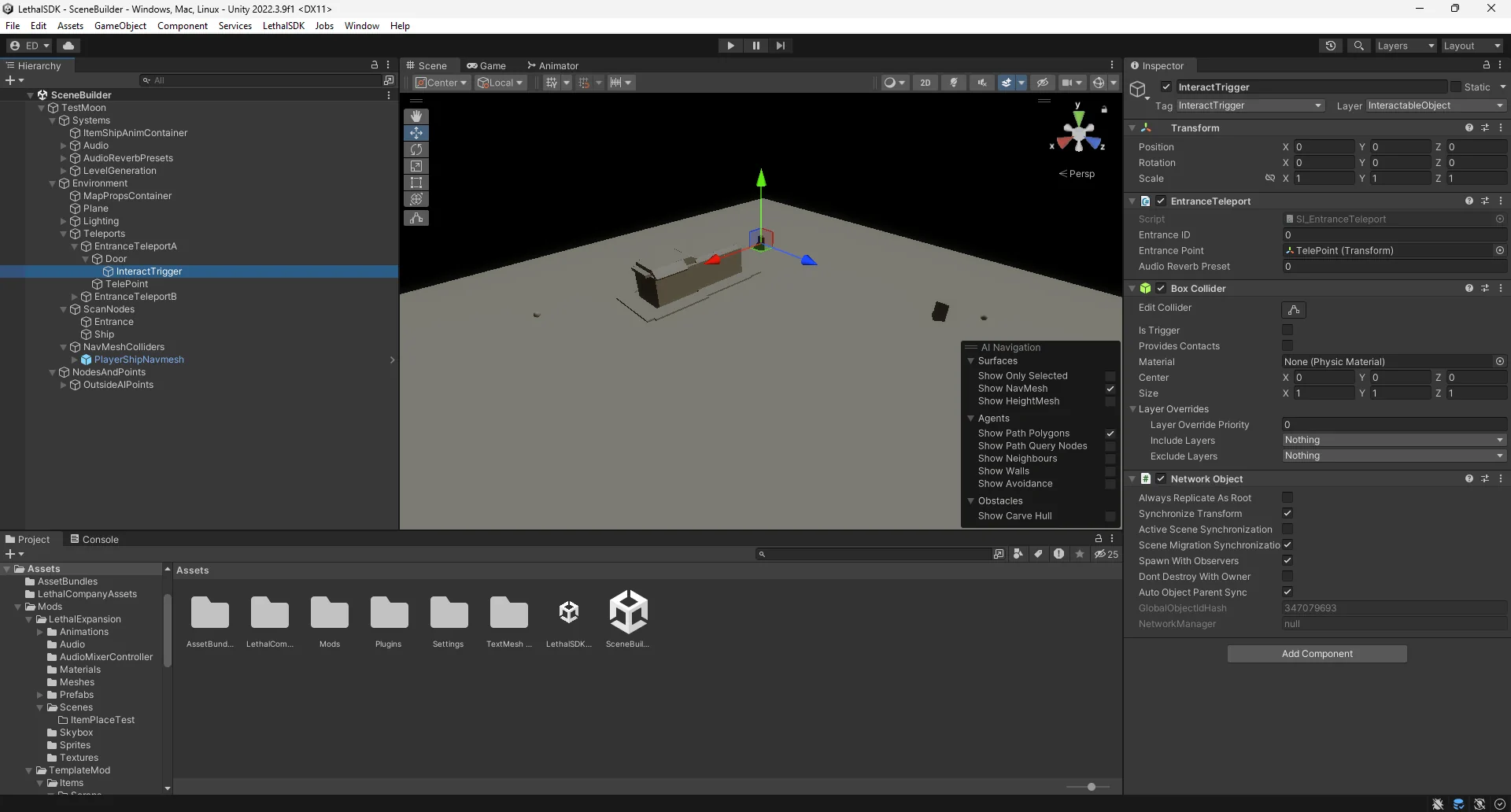This screenshot has width=1511, height=812.
Task: Lock the Hierarchy panel
Action: 375,65
